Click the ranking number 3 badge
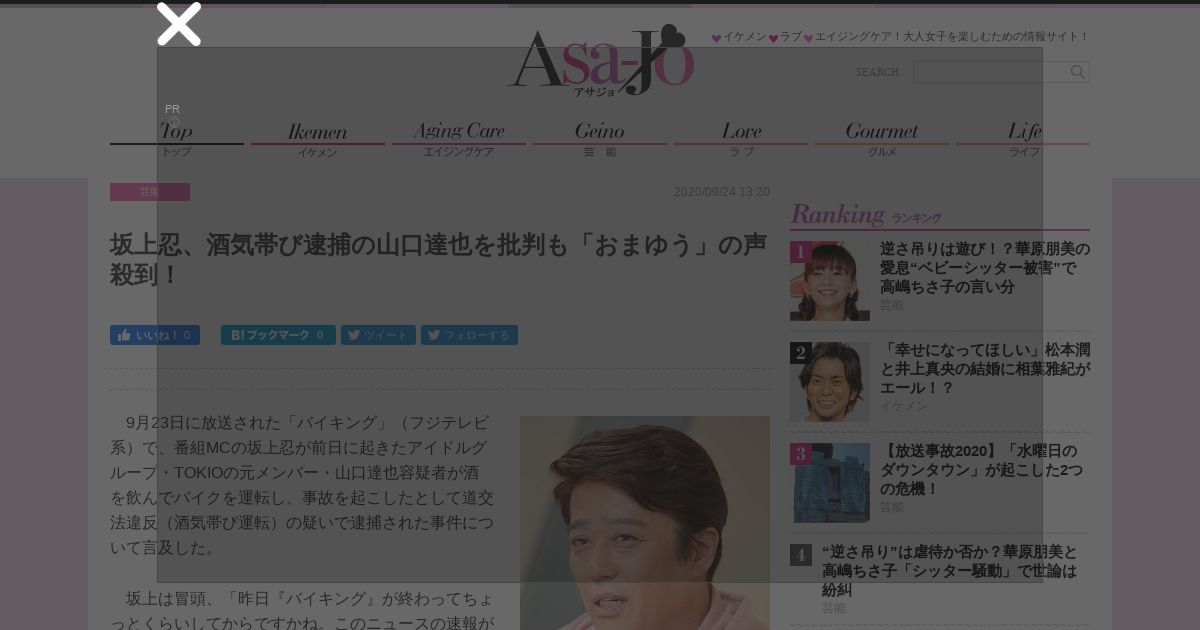This screenshot has height=630, width=1200. [x=800, y=454]
